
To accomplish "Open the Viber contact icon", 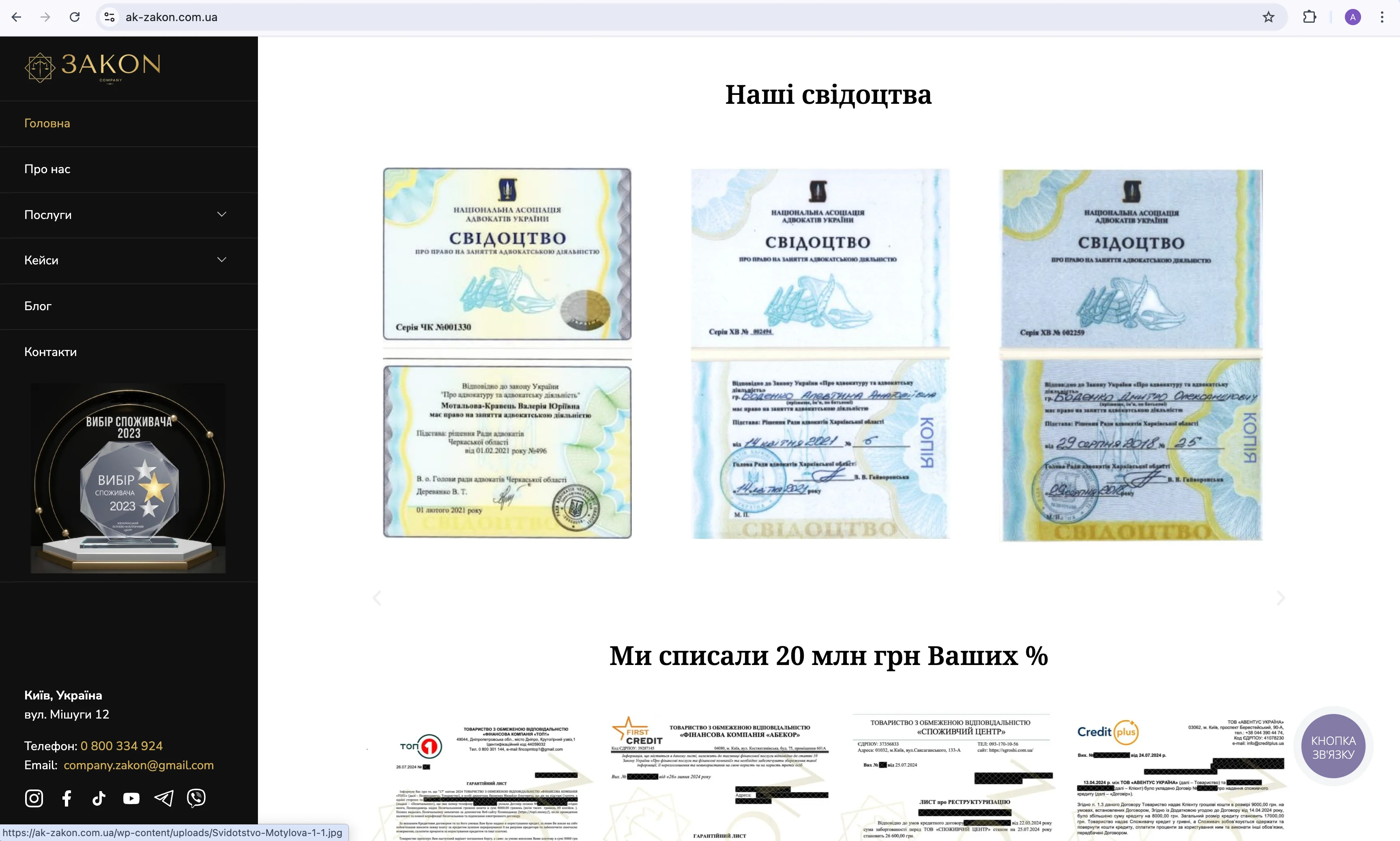I will pos(196,798).
